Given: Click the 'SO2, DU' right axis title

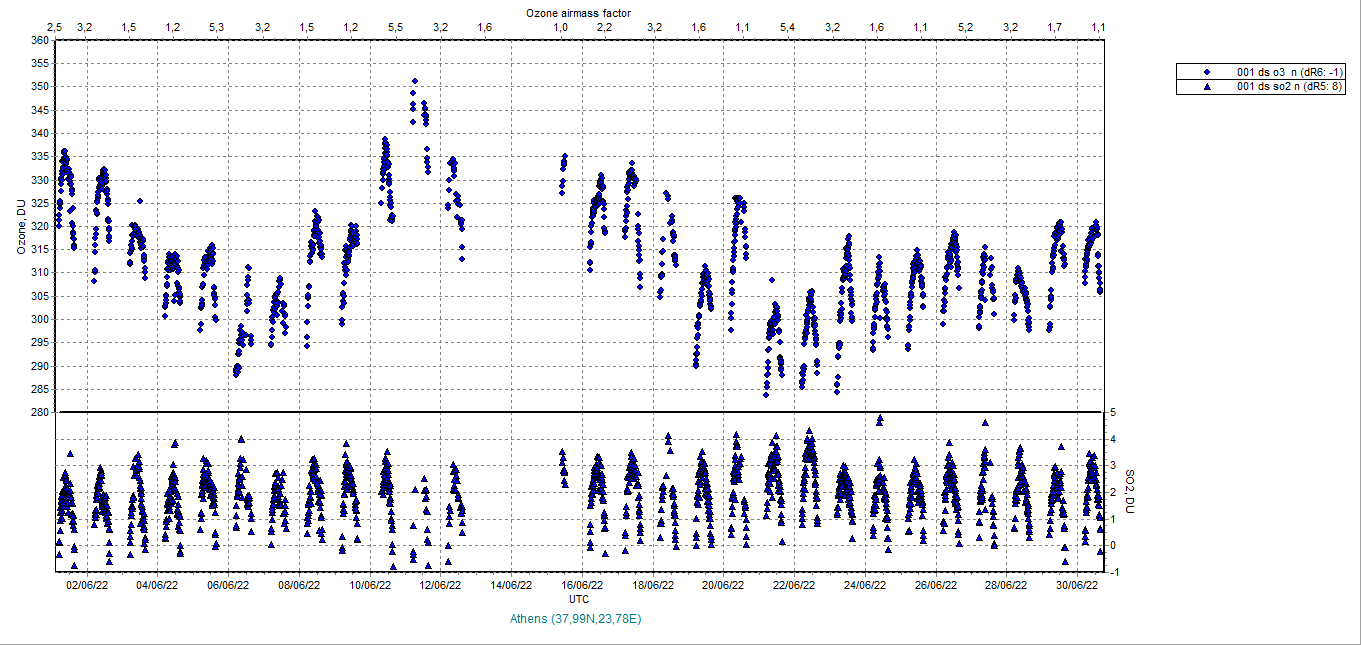Looking at the screenshot, I should click(x=1130, y=492).
